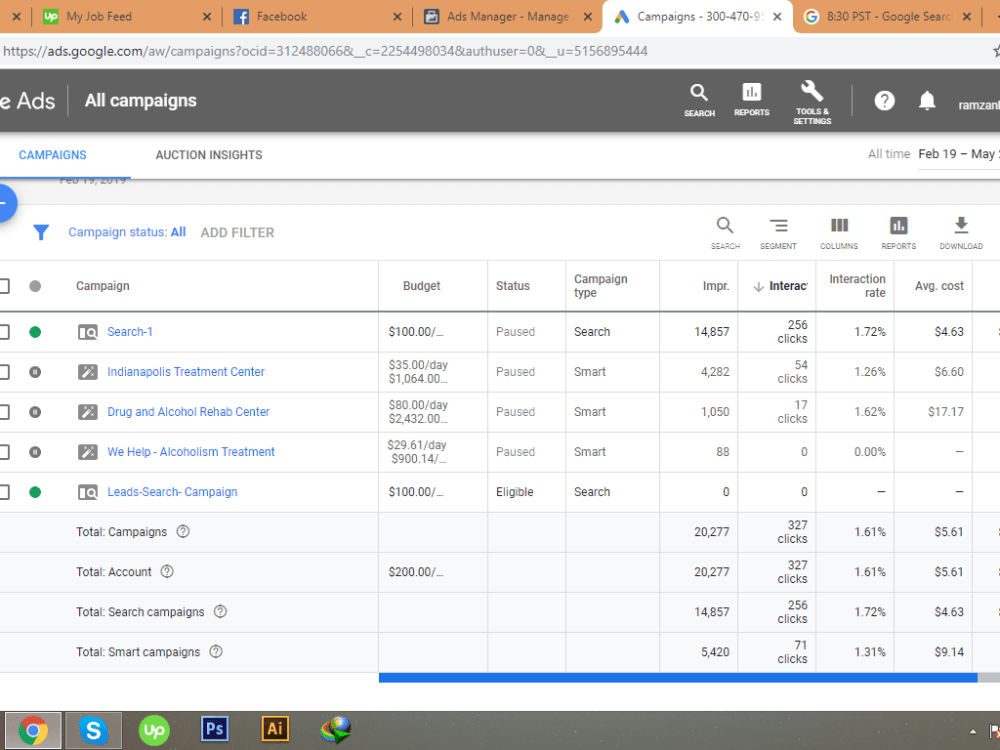Open Photoshop from the taskbar
The height and width of the screenshot is (750, 1000).
pyautogui.click(x=214, y=728)
